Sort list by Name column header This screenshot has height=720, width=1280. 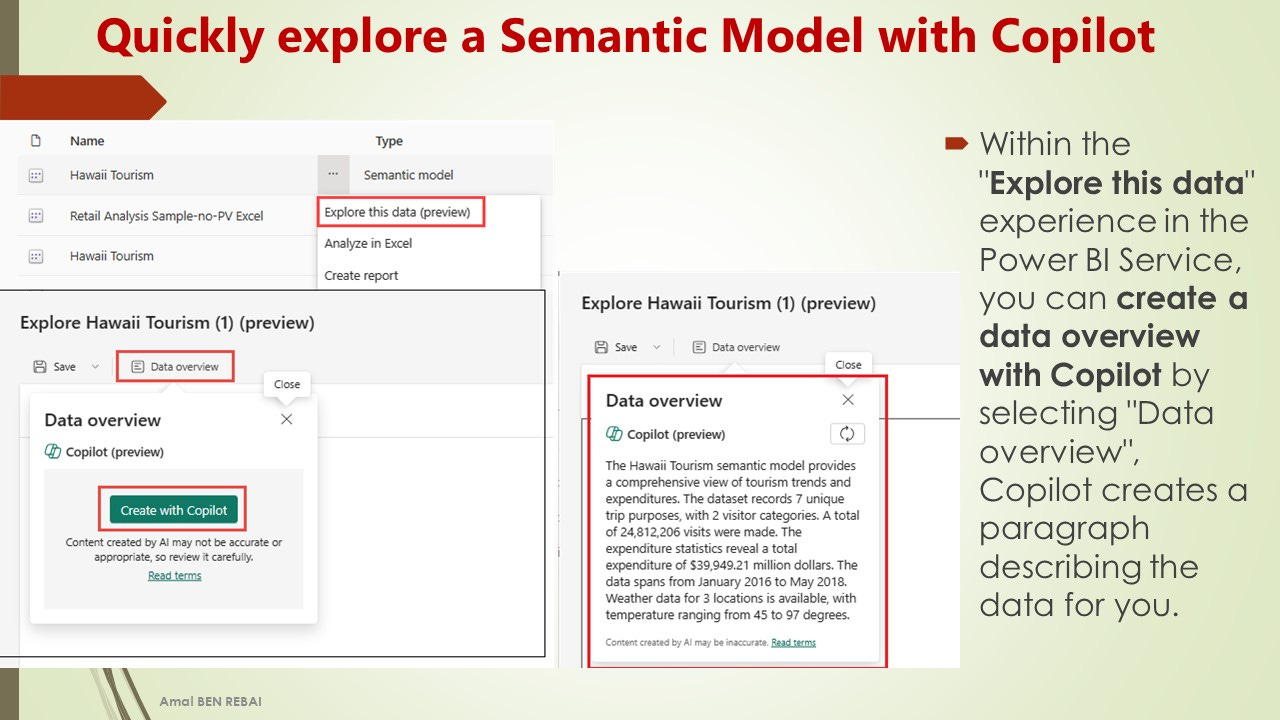pyautogui.click(x=87, y=141)
